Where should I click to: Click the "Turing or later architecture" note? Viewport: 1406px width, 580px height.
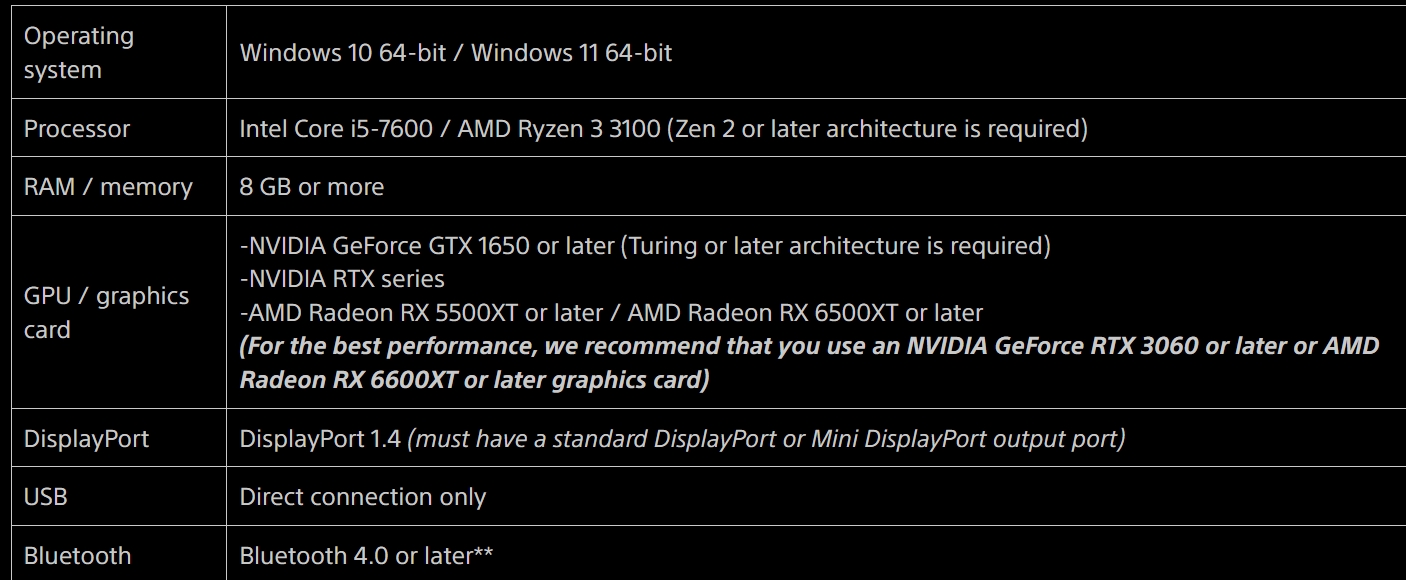tap(835, 245)
